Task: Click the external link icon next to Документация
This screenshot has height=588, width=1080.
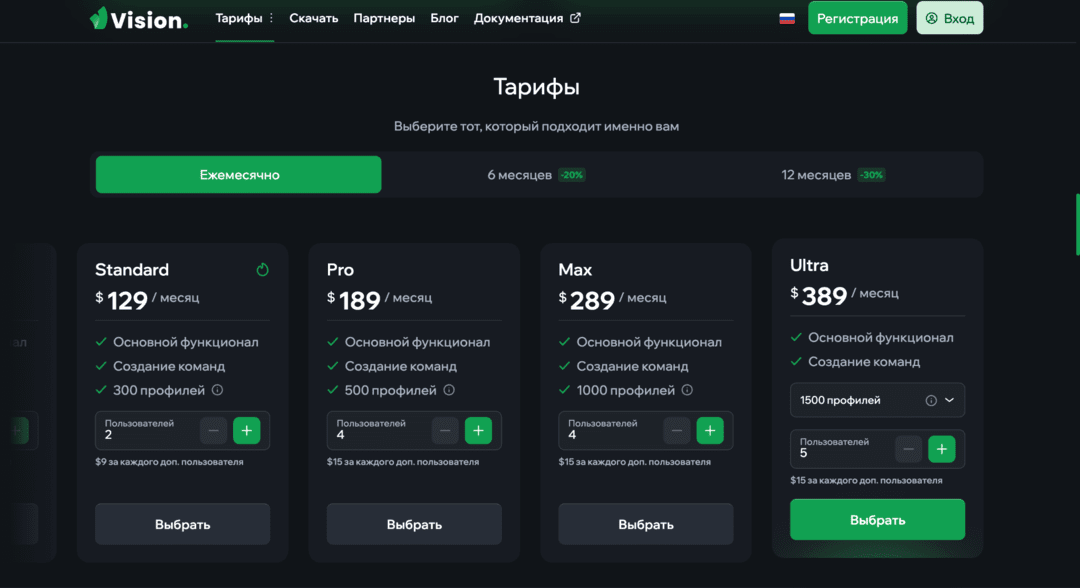Action: 575,18
